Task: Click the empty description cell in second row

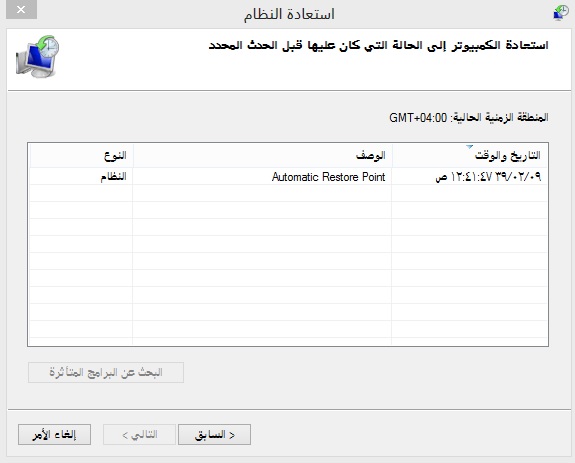Action: pos(262,194)
